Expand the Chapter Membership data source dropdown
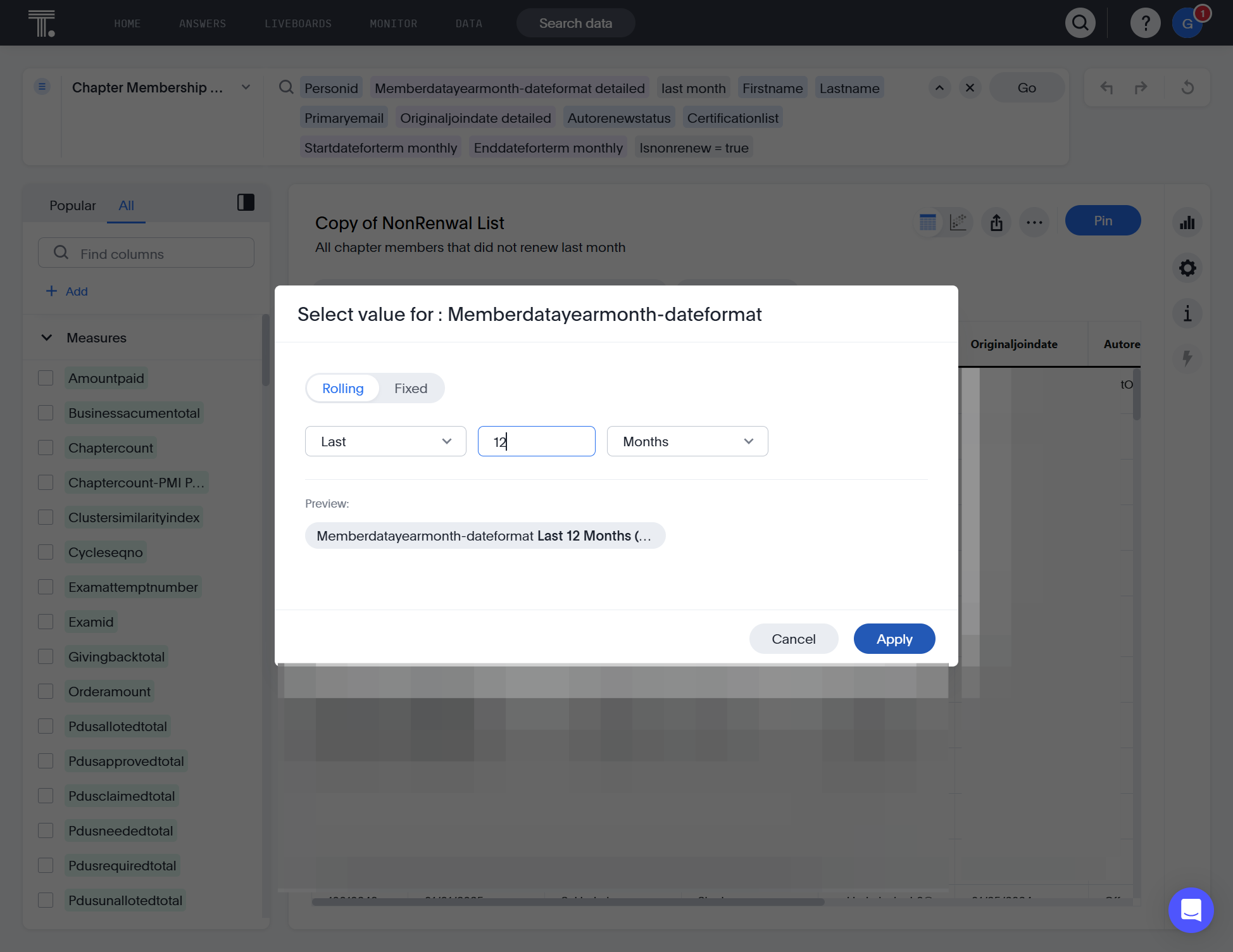 click(246, 87)
